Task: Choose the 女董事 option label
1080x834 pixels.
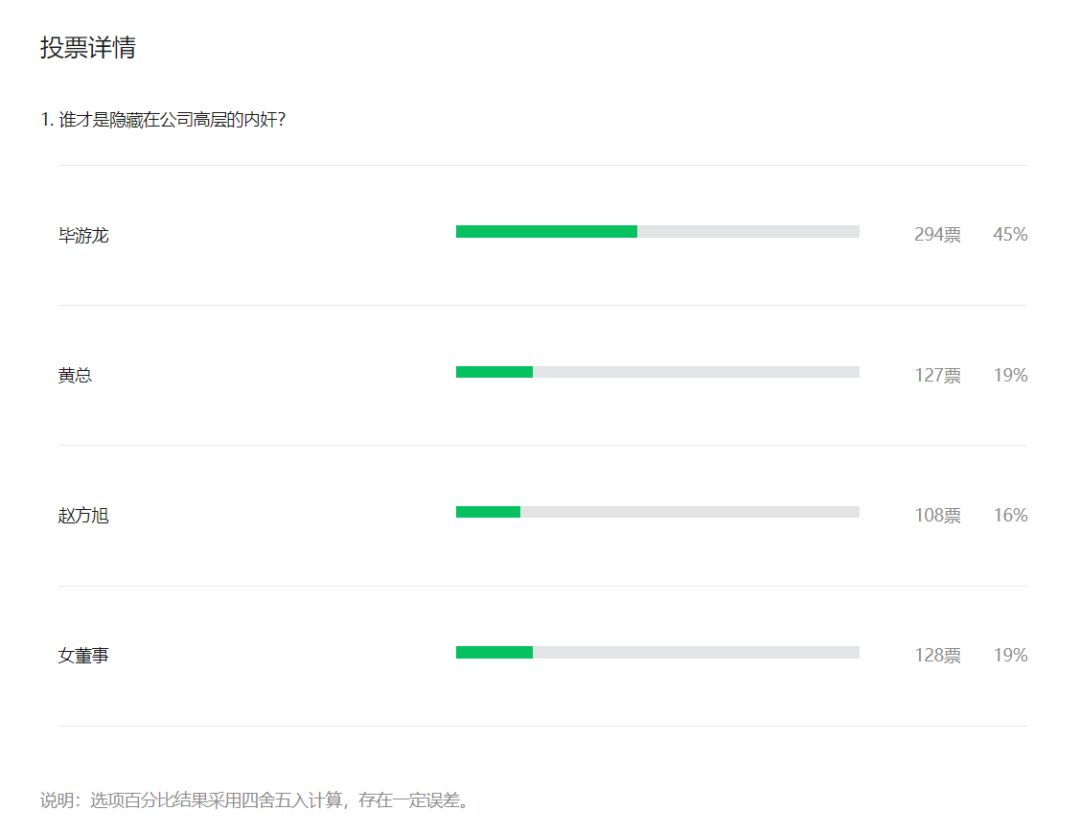Action: click(x=83, y=656)
